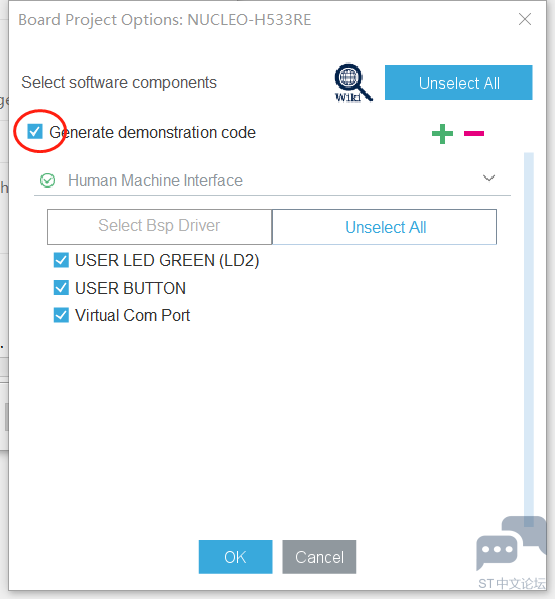Close the Board Project Options dialog
Viewport: 555px width, 599px height.
click(525, 19)
